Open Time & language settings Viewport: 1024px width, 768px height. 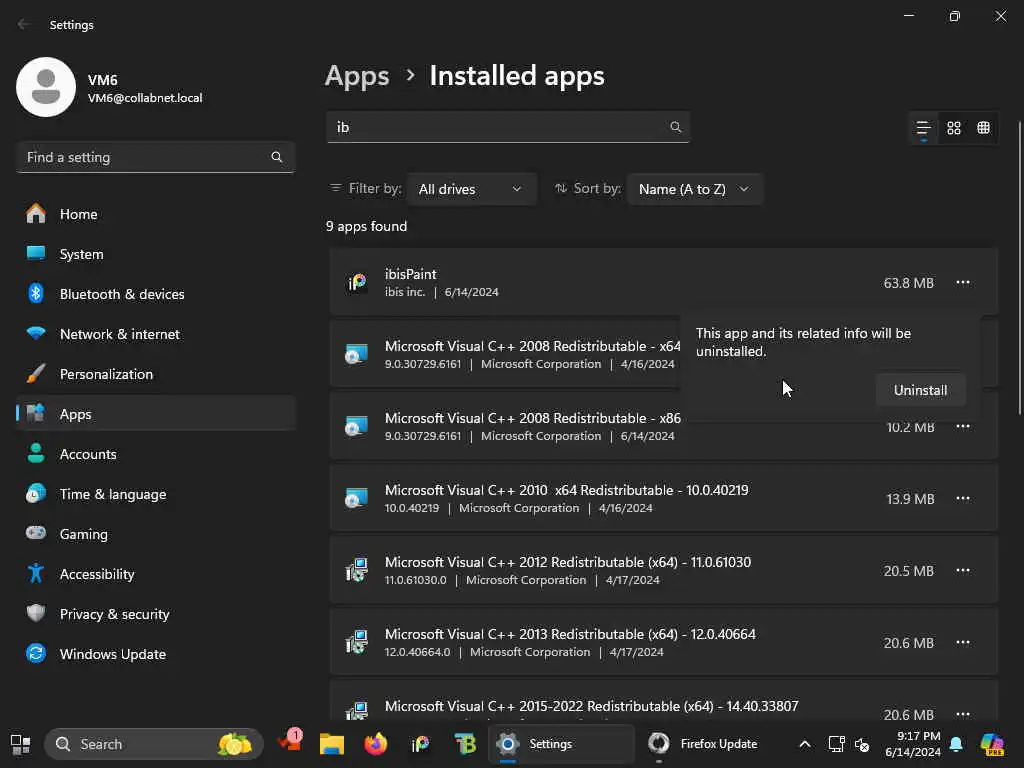click(x=155, y=494)
